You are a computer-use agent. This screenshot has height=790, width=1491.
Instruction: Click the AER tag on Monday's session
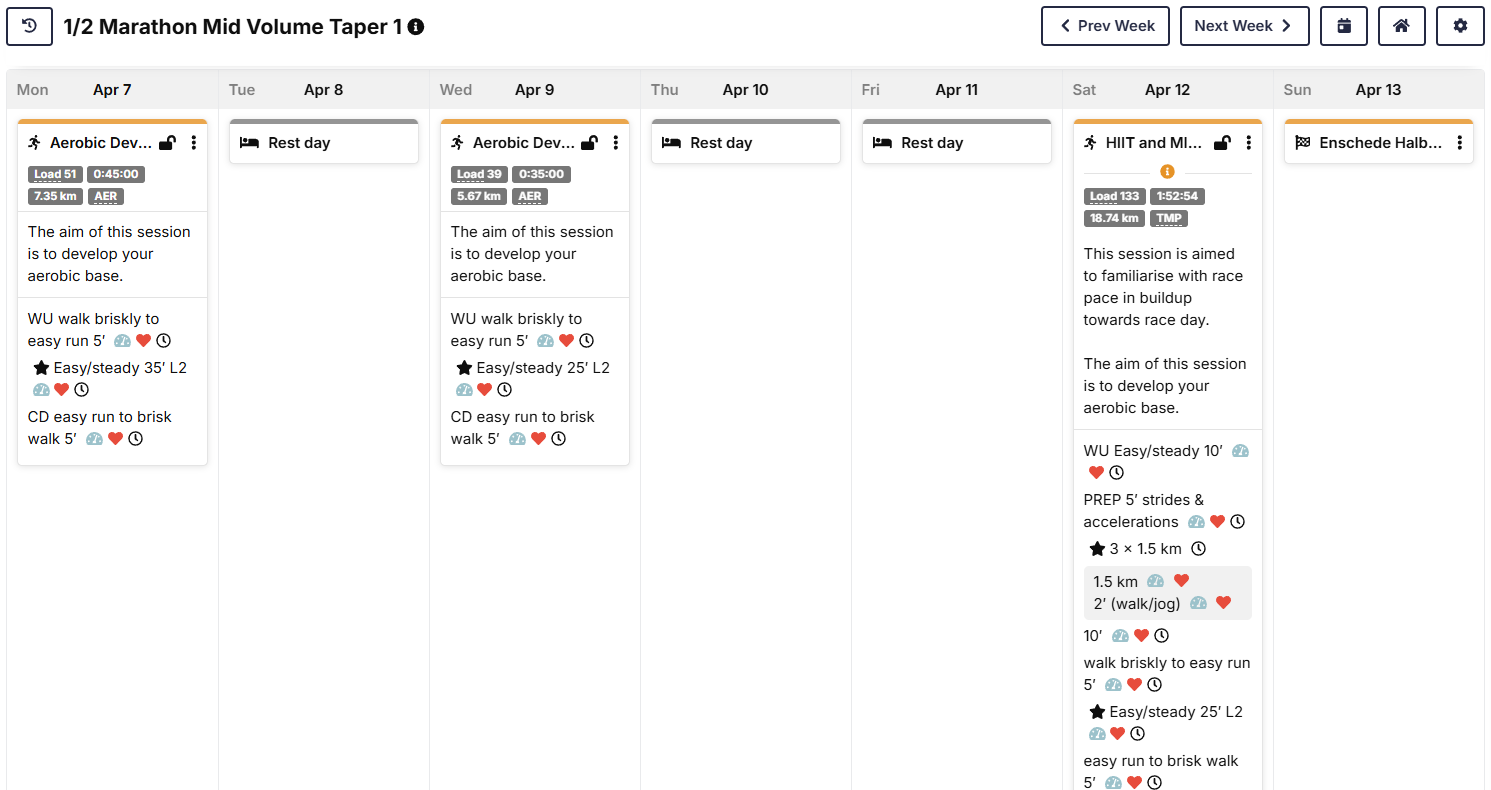pos(106,196)
